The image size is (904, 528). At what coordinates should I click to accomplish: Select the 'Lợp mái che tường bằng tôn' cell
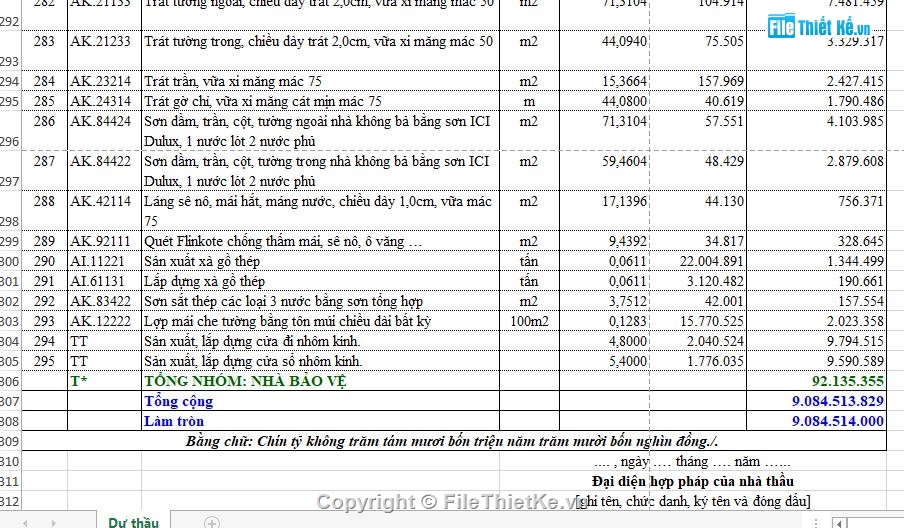321,321
